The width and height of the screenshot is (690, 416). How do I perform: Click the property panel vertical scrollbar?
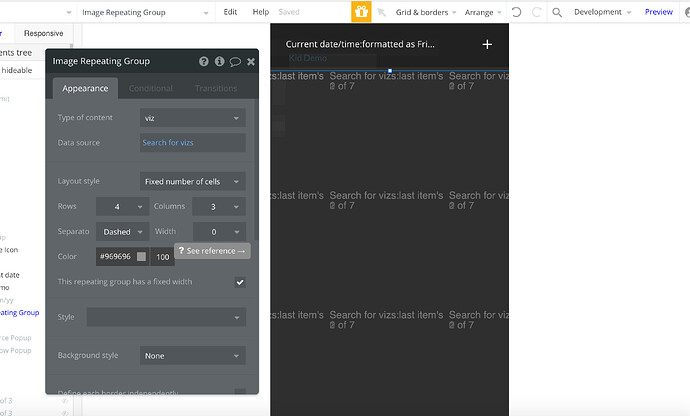256,167
